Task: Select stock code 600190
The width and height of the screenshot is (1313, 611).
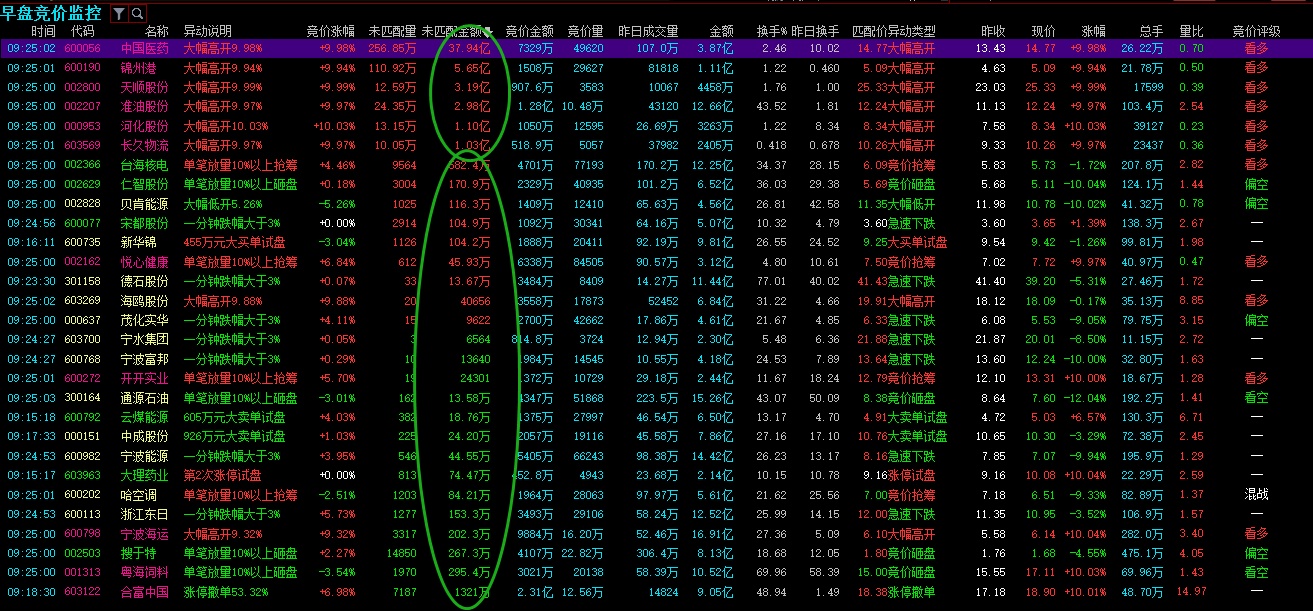Action: click(x=82, y=68)
